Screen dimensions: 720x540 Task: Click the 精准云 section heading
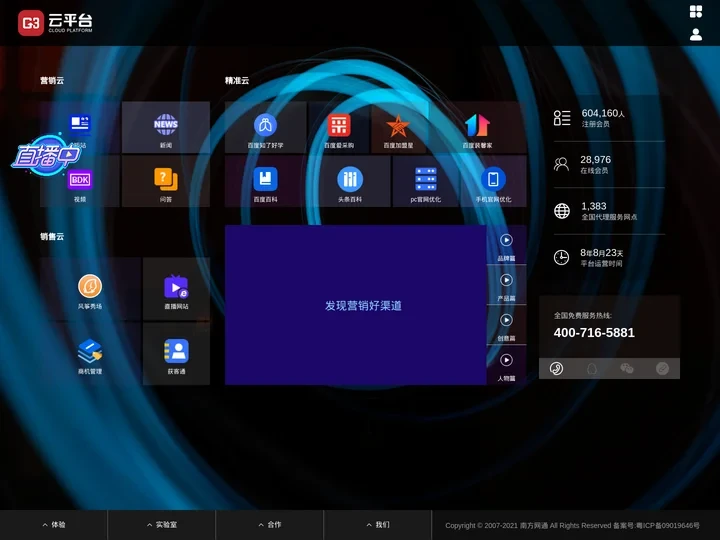pyautogui.click(x=237, y=80)
